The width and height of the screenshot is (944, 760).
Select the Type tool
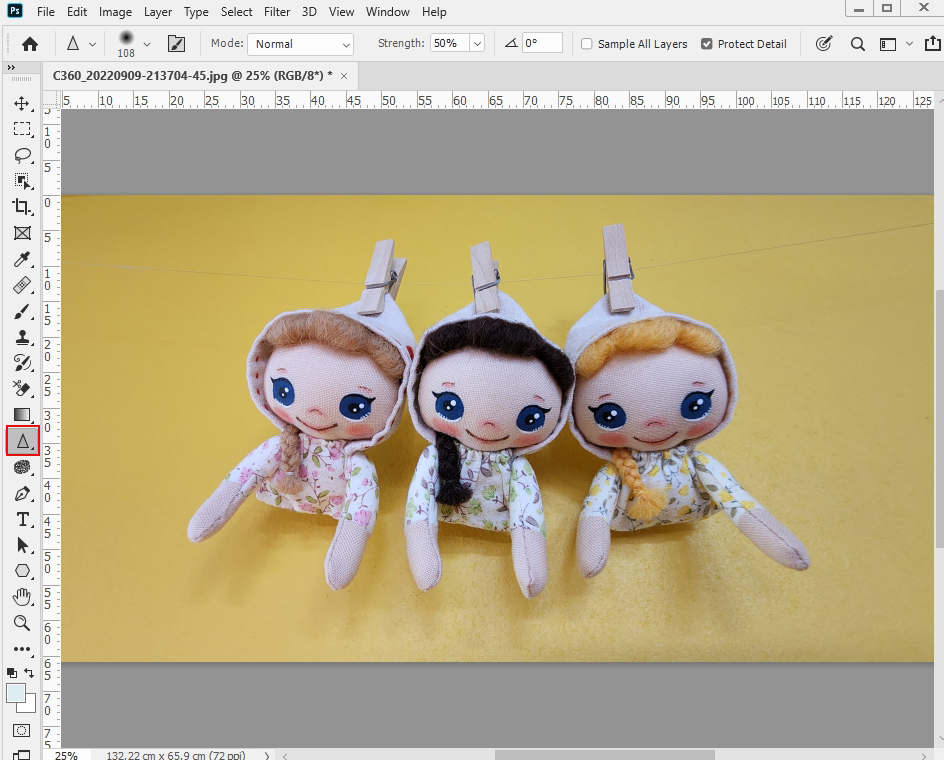point(22,519)
